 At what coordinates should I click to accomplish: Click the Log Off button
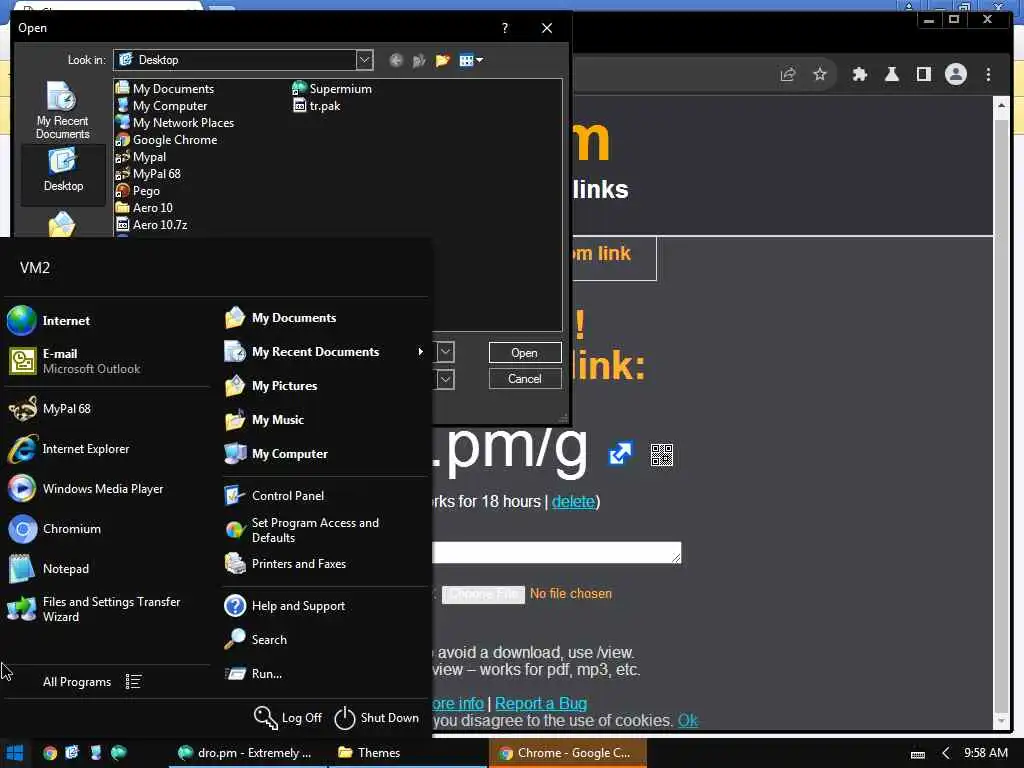pos(288,718)
